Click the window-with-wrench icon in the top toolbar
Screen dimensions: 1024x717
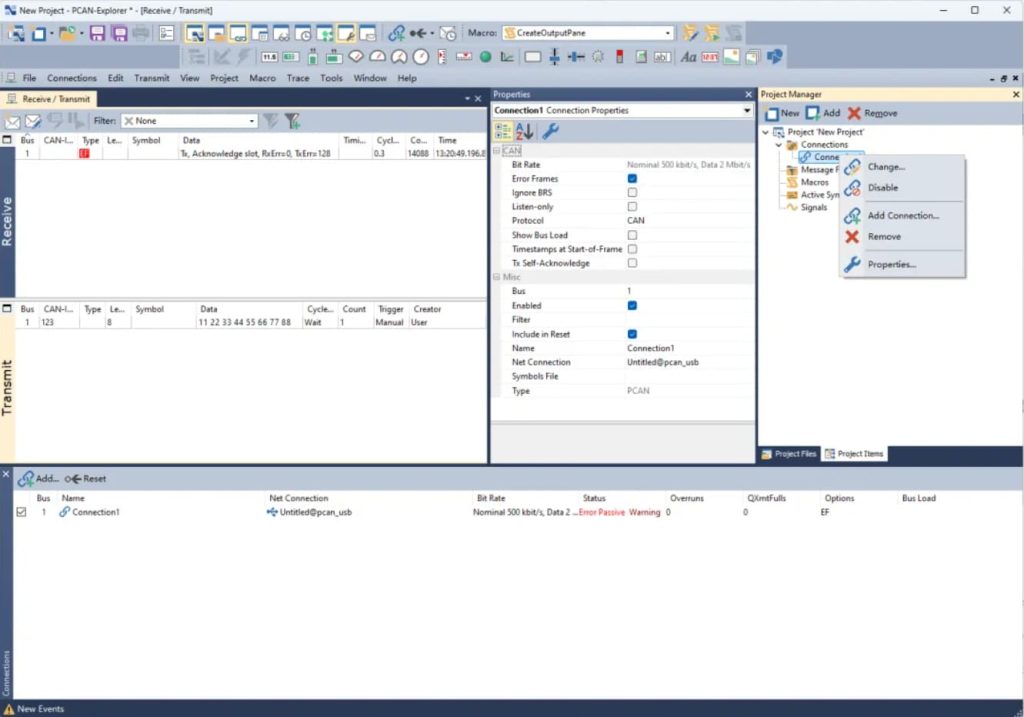point(345,33)
